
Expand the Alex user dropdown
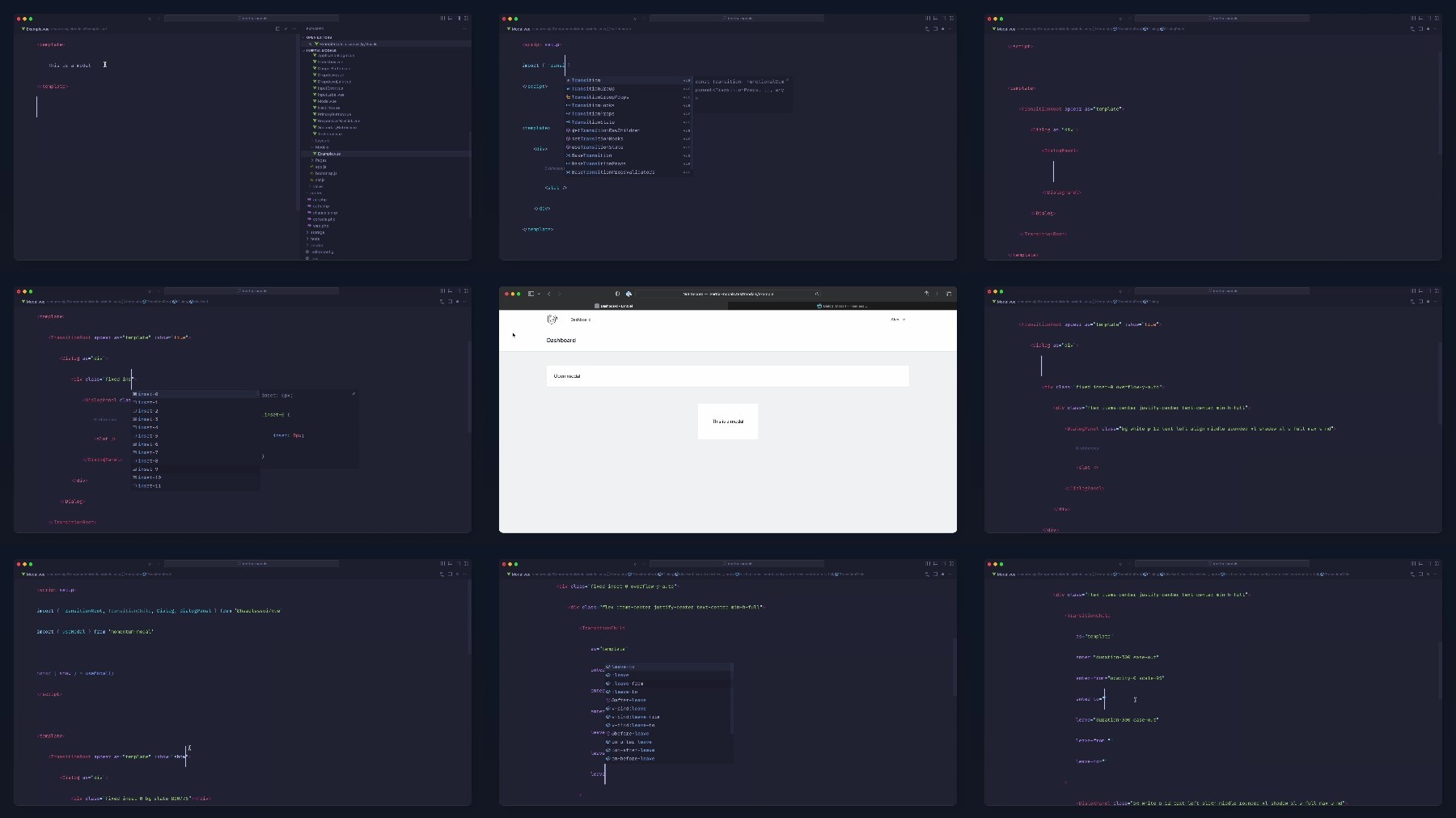coord(898,320)
